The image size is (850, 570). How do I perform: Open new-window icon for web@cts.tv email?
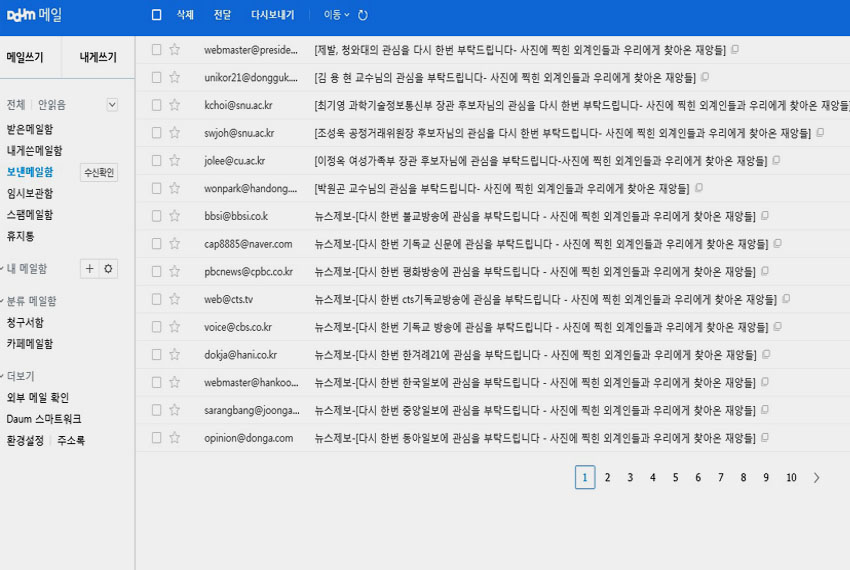786,299
